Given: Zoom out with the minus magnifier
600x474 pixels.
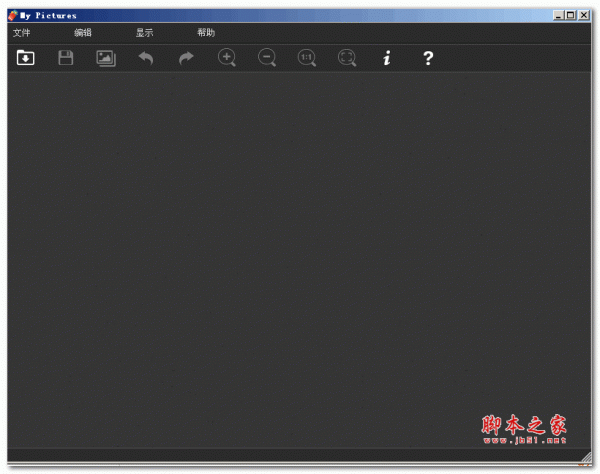Looking at the screenshot, I should pos(267,58).
